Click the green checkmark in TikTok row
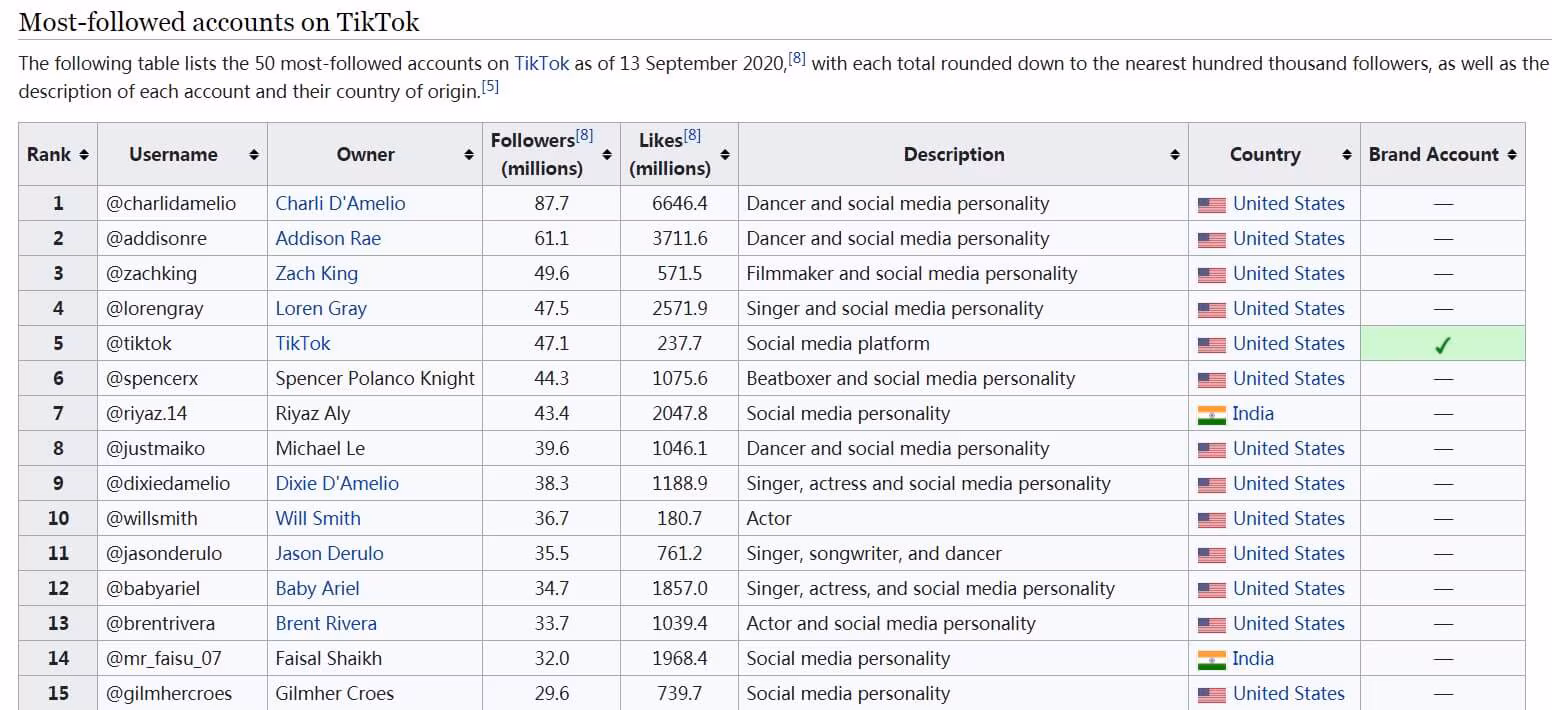The image size is (1552, 710). coord(1442,345)
